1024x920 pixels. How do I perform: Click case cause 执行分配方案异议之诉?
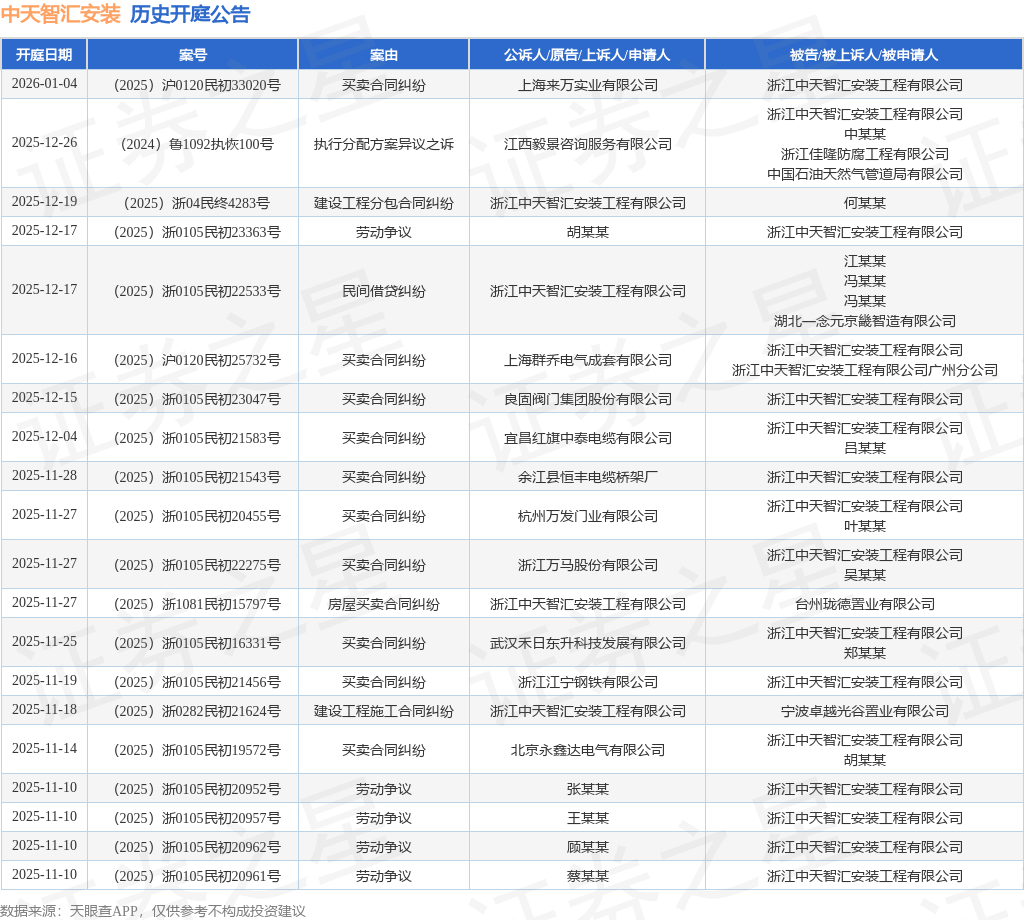[x=383, y=144]
